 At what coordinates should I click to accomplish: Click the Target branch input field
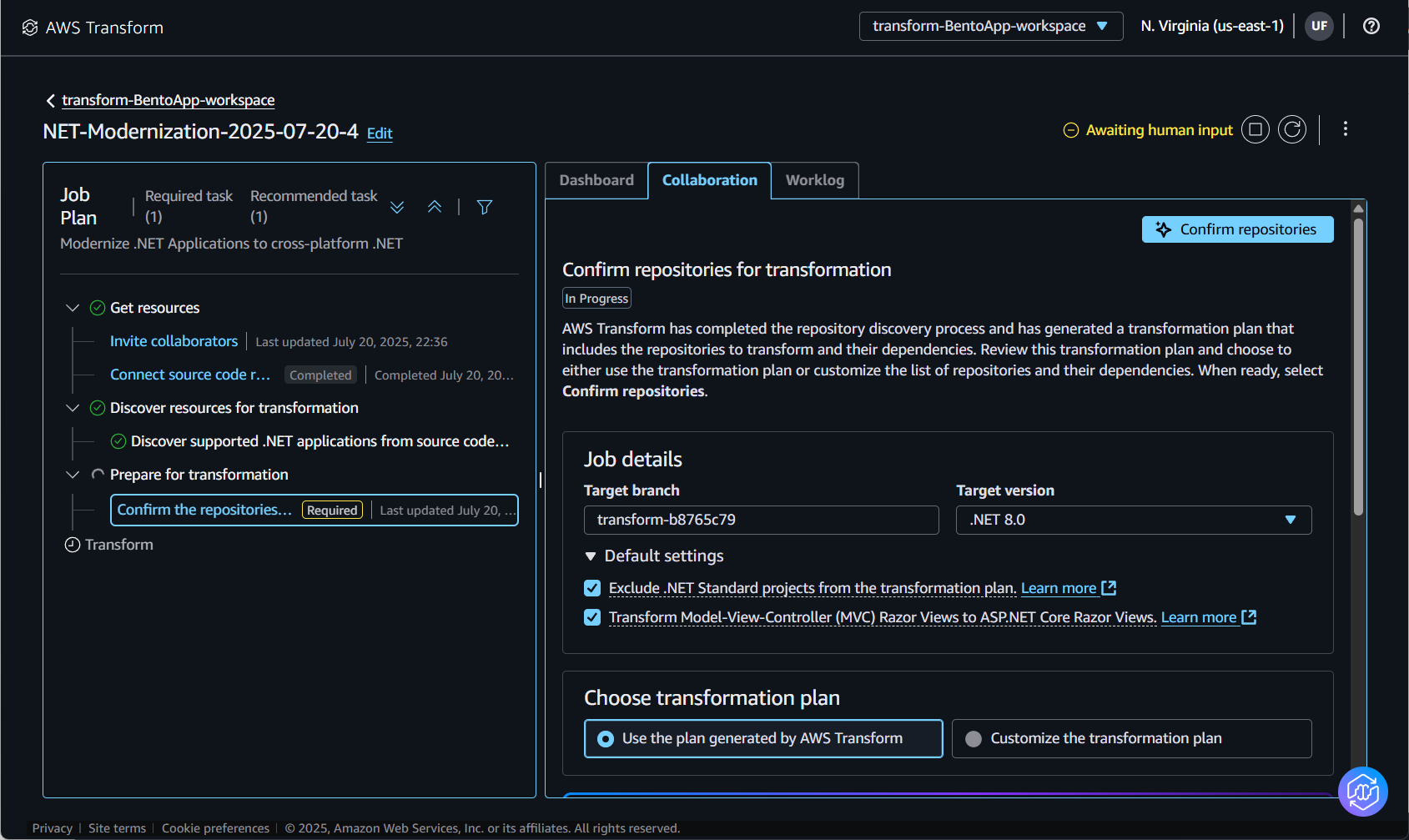762,520
